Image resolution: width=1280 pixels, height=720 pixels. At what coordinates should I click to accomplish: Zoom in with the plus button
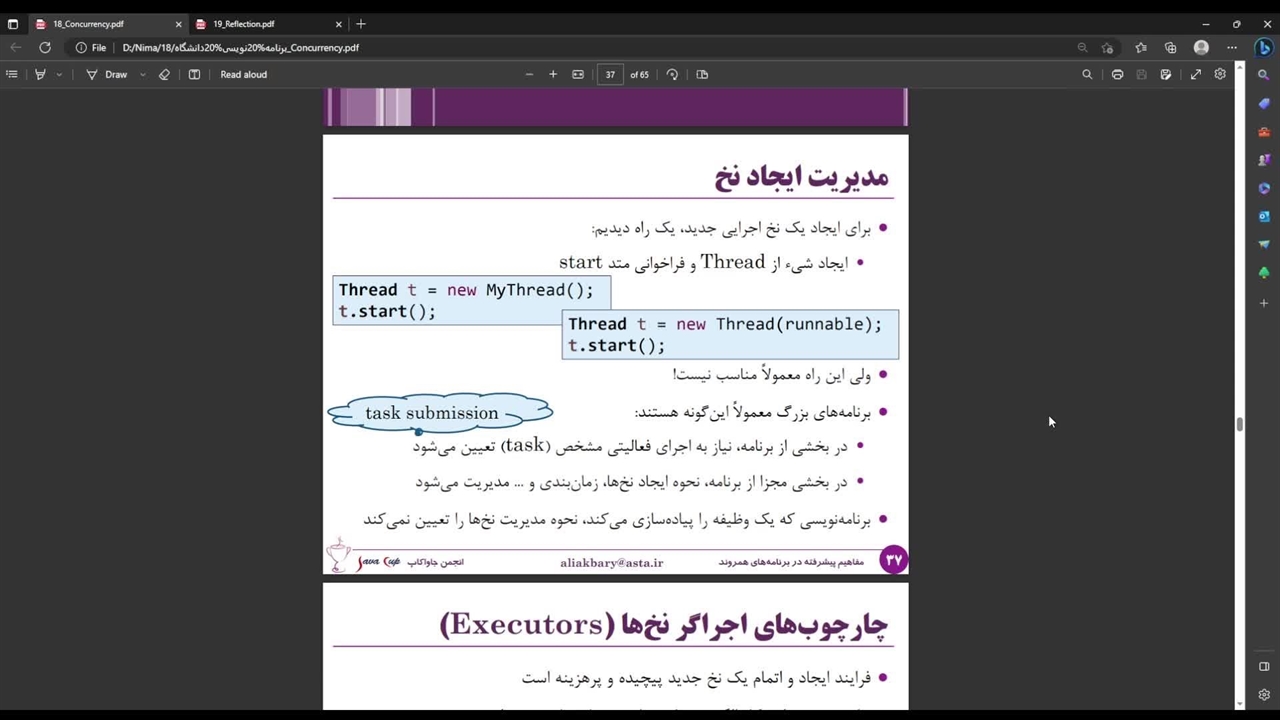pos(553,74)
